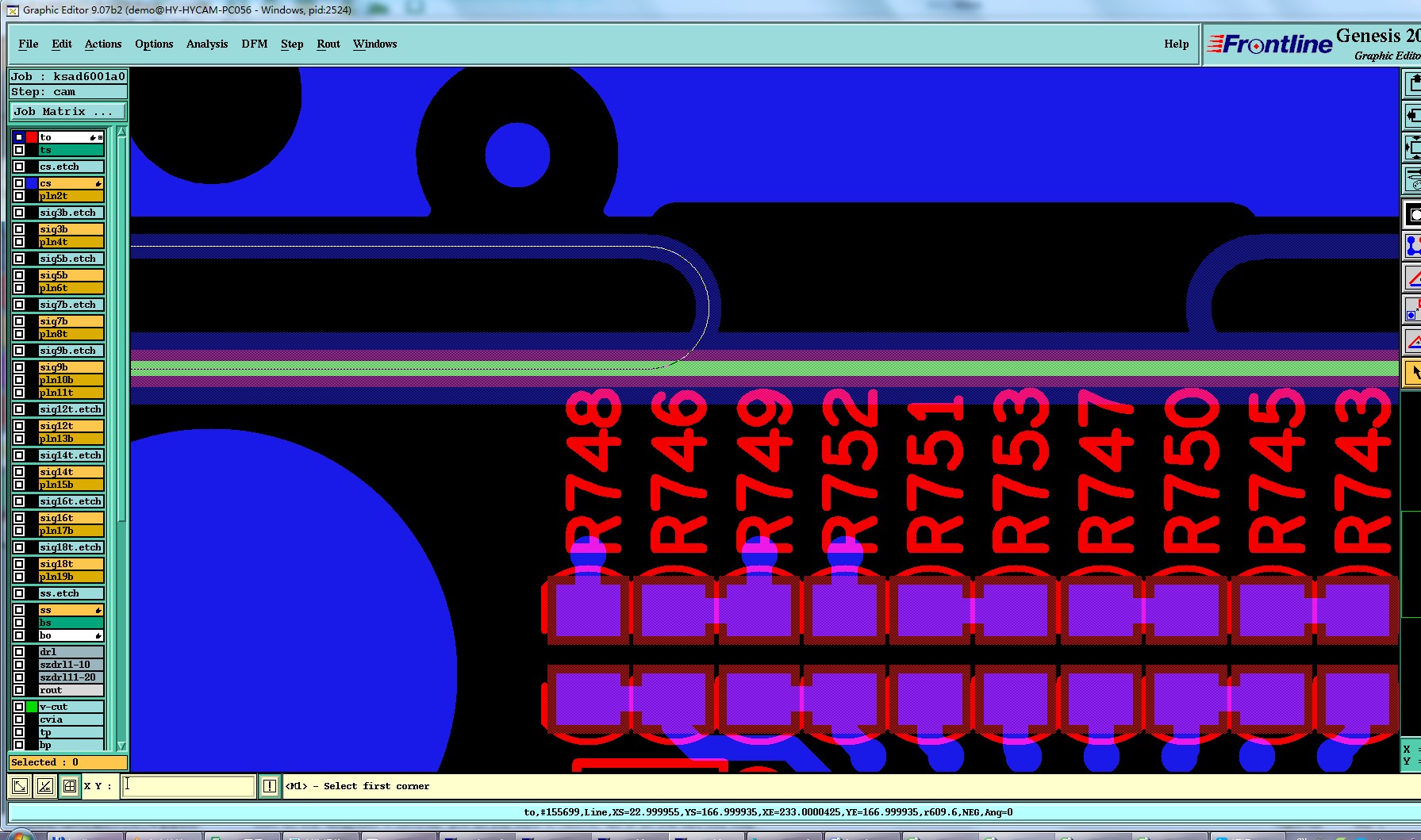The image size is (1421, 840).
Task: Click the XY coordinate input field
Action: 188,786
